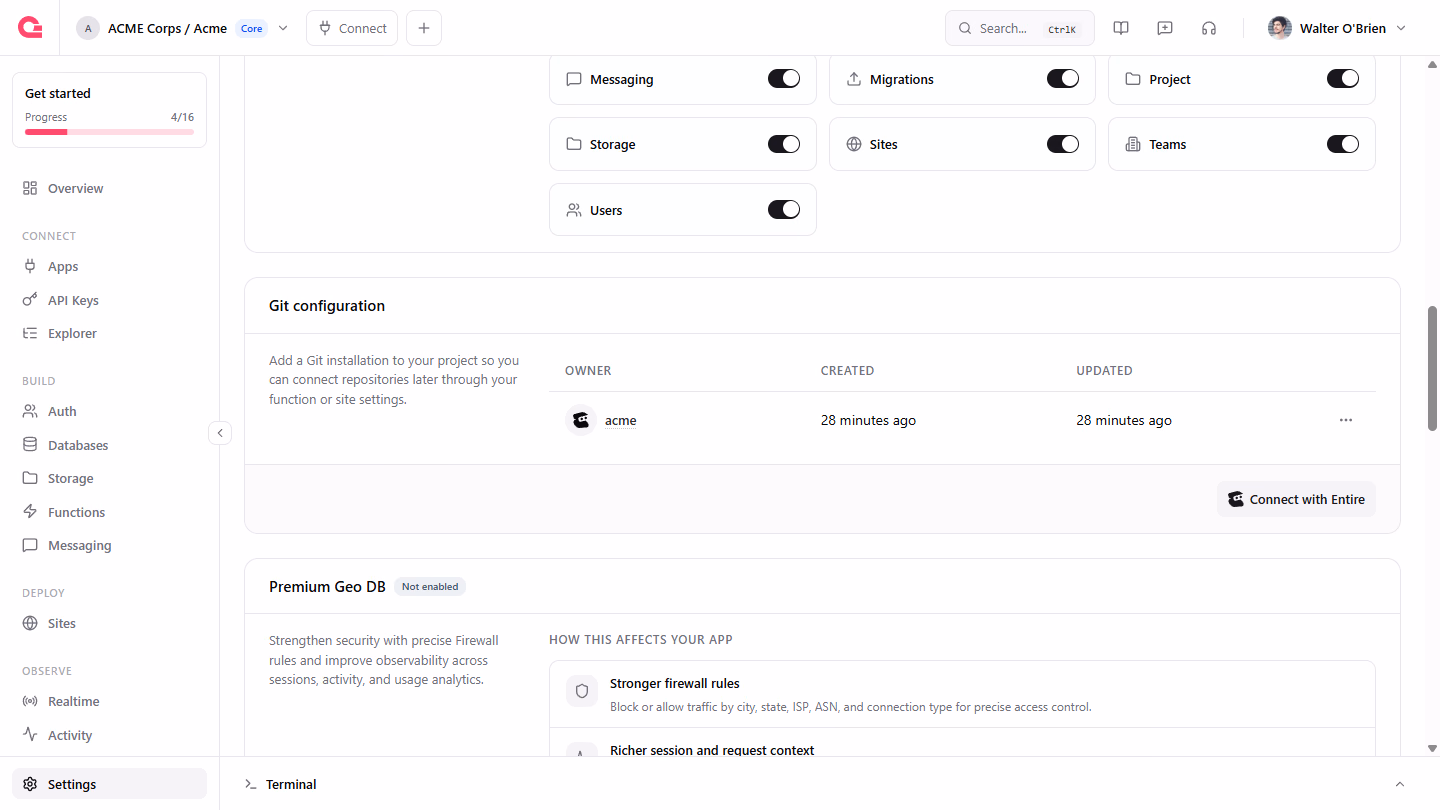Click the organization 'A' avatar badge

[x=88, y=28]
